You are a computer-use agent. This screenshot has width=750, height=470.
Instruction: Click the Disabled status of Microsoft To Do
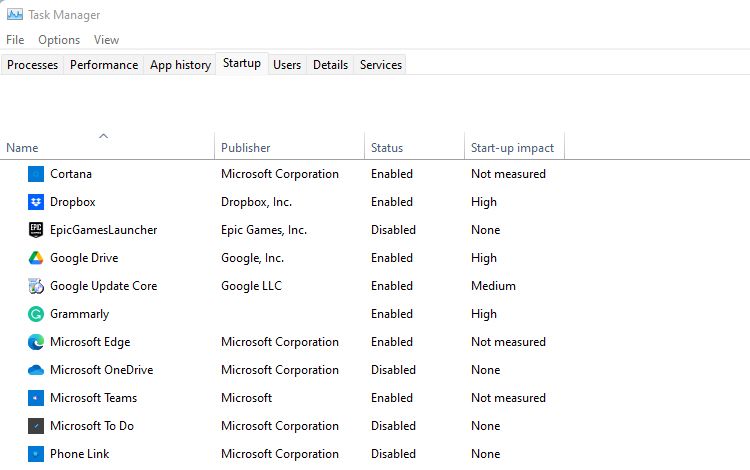(393, 426)
